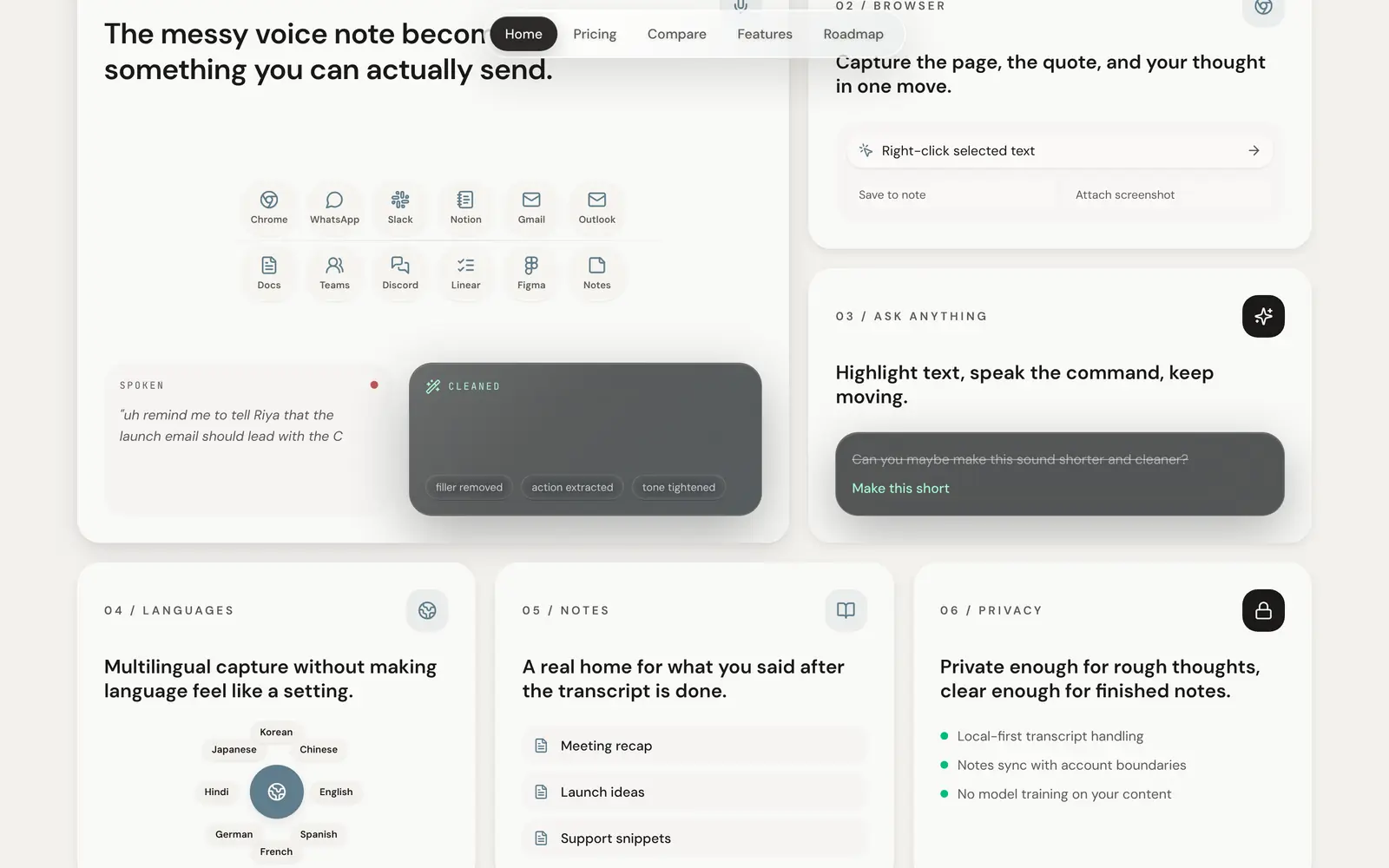Switch to the Features nav item

(765, 34)
